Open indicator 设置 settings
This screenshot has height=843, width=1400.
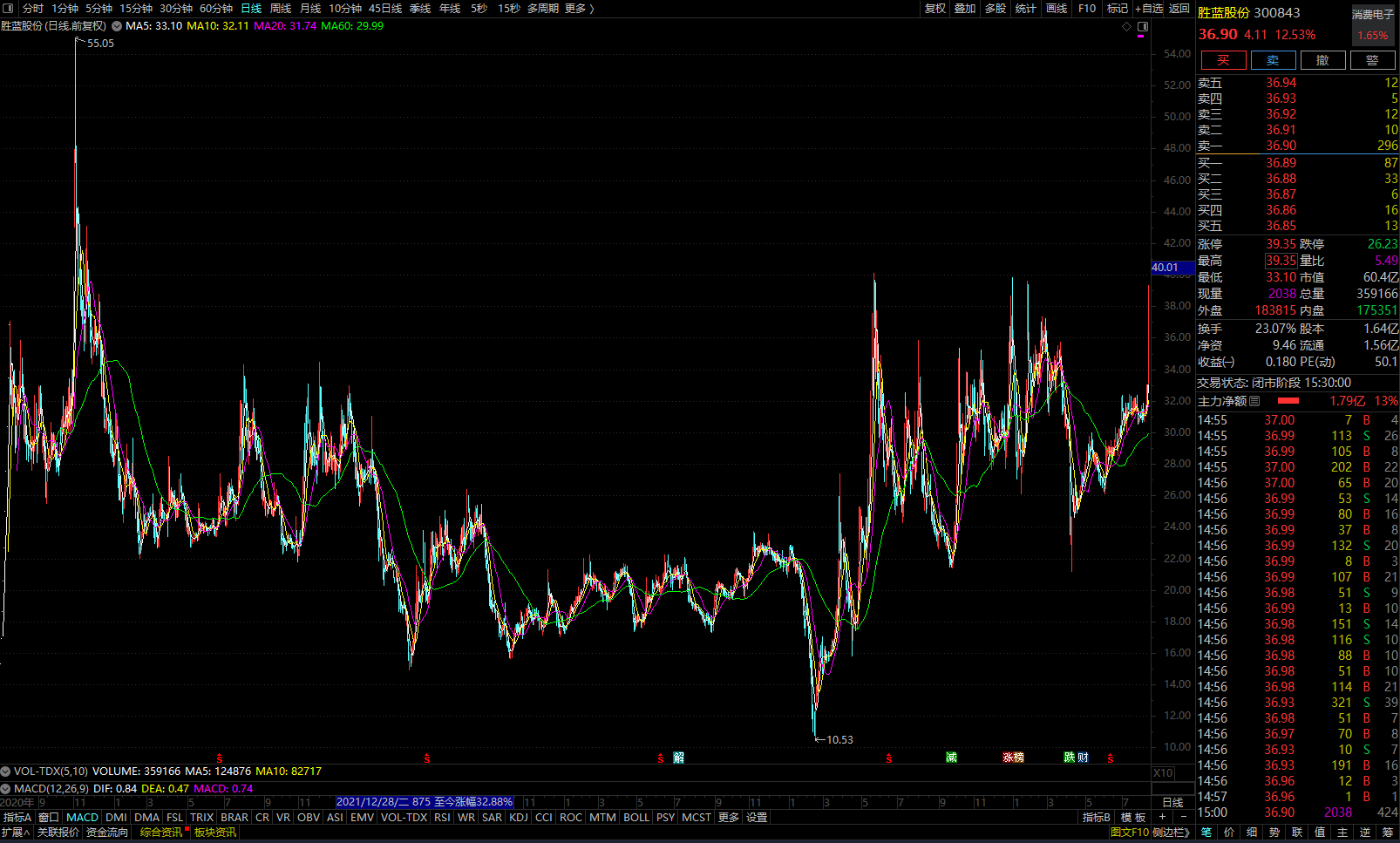pyautogui.click(x=757, y=818)
